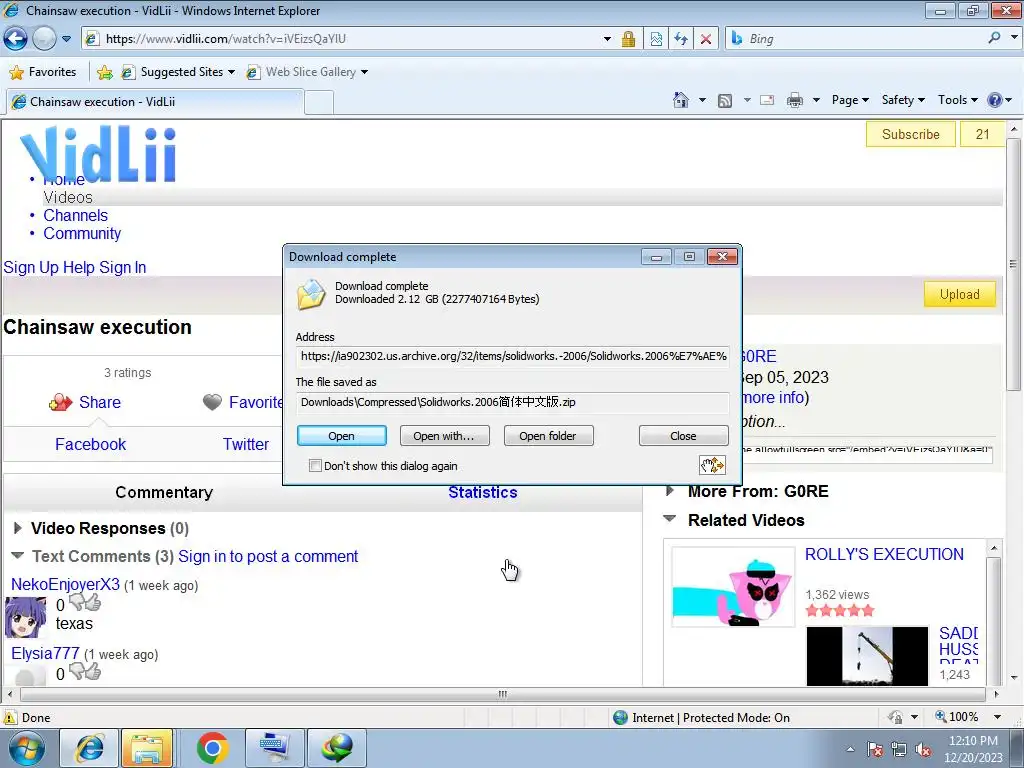The width and height of the screenshot is (1024, 768).
Task: Open the zoom level 100% dropdown
Action: click(997, 717)
